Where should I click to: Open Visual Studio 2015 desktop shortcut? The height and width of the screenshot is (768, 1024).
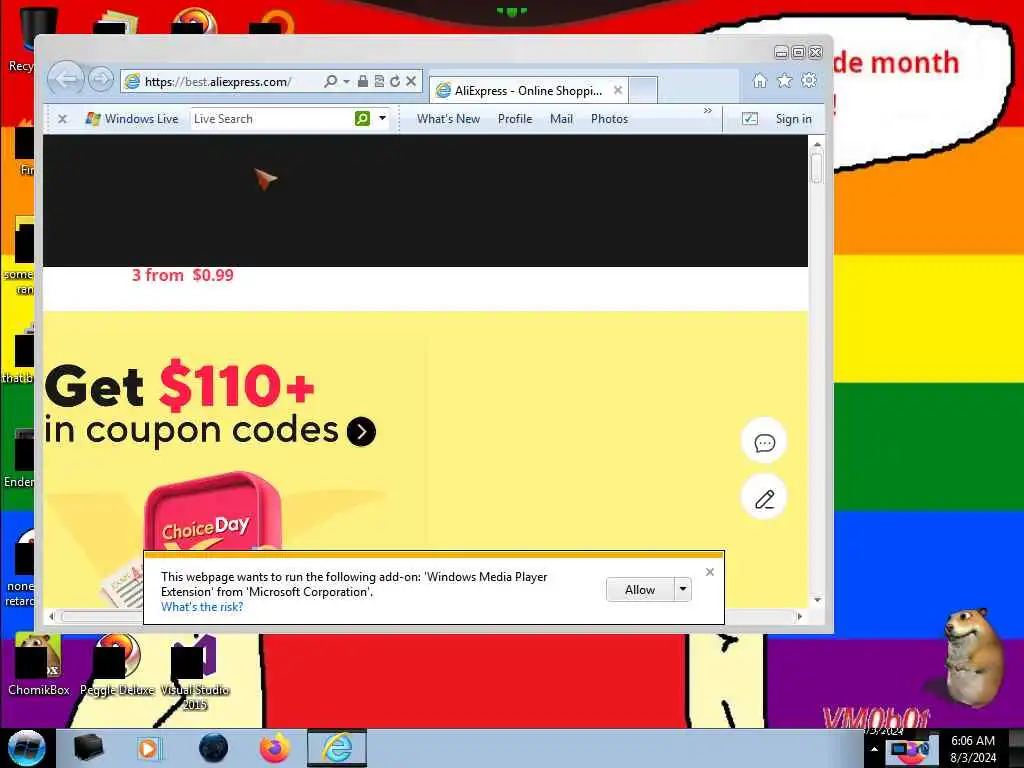tap(195, 672)
